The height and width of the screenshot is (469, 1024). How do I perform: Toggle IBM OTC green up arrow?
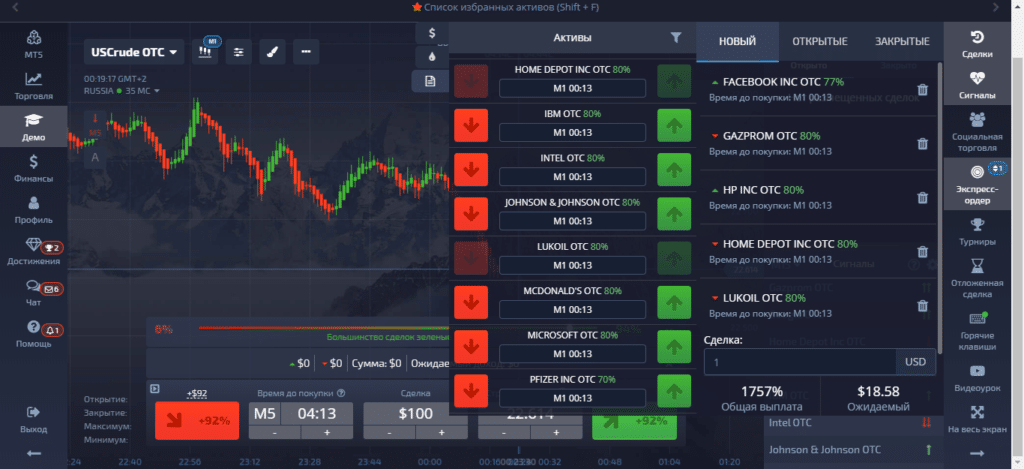point(675,128)
